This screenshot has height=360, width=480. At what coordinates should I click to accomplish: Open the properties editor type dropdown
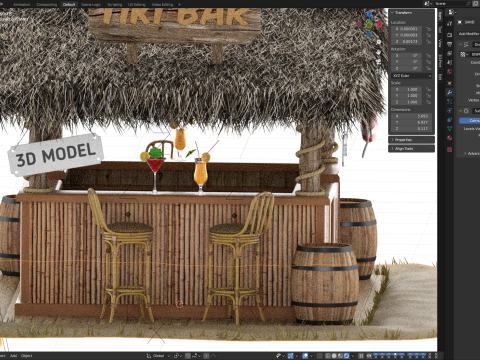tap(451, 12)
